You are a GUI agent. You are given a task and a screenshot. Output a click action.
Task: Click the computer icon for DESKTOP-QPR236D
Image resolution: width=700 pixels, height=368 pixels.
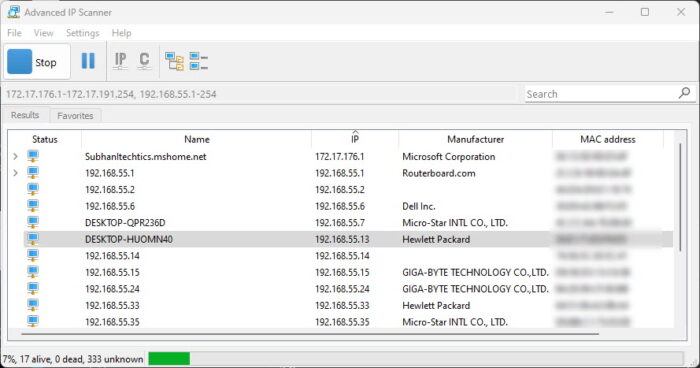(33, 222)
